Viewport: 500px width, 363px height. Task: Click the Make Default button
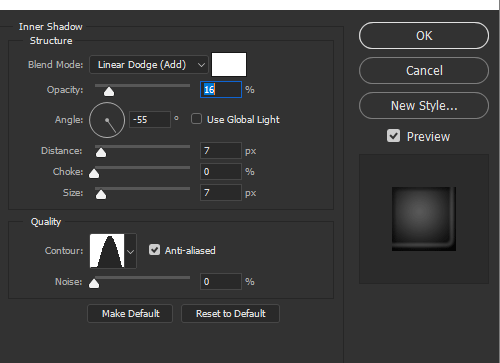pyautogui.click(x=130, y=313)
